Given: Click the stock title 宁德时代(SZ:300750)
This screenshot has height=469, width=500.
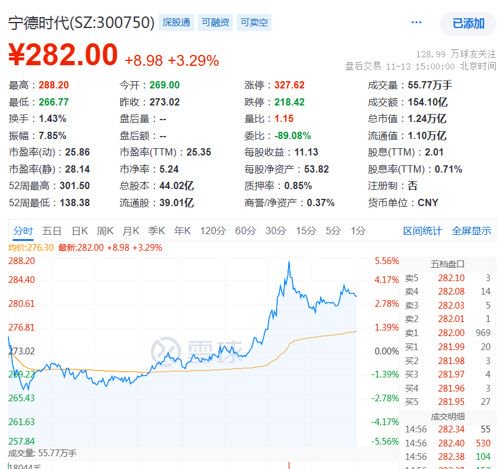Looking at the screenshot, I should pyautogui.click(x=81, y=23).
